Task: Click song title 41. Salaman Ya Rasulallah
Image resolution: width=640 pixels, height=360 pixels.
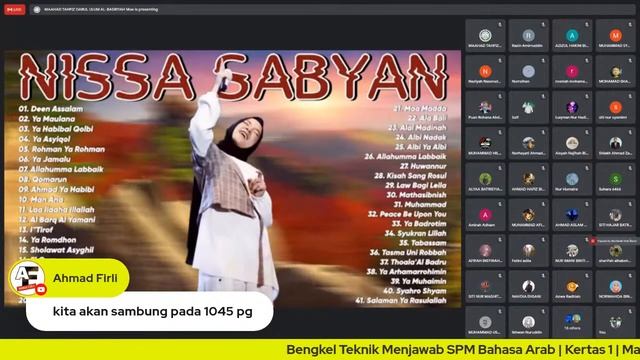Action: click(401, 300)
